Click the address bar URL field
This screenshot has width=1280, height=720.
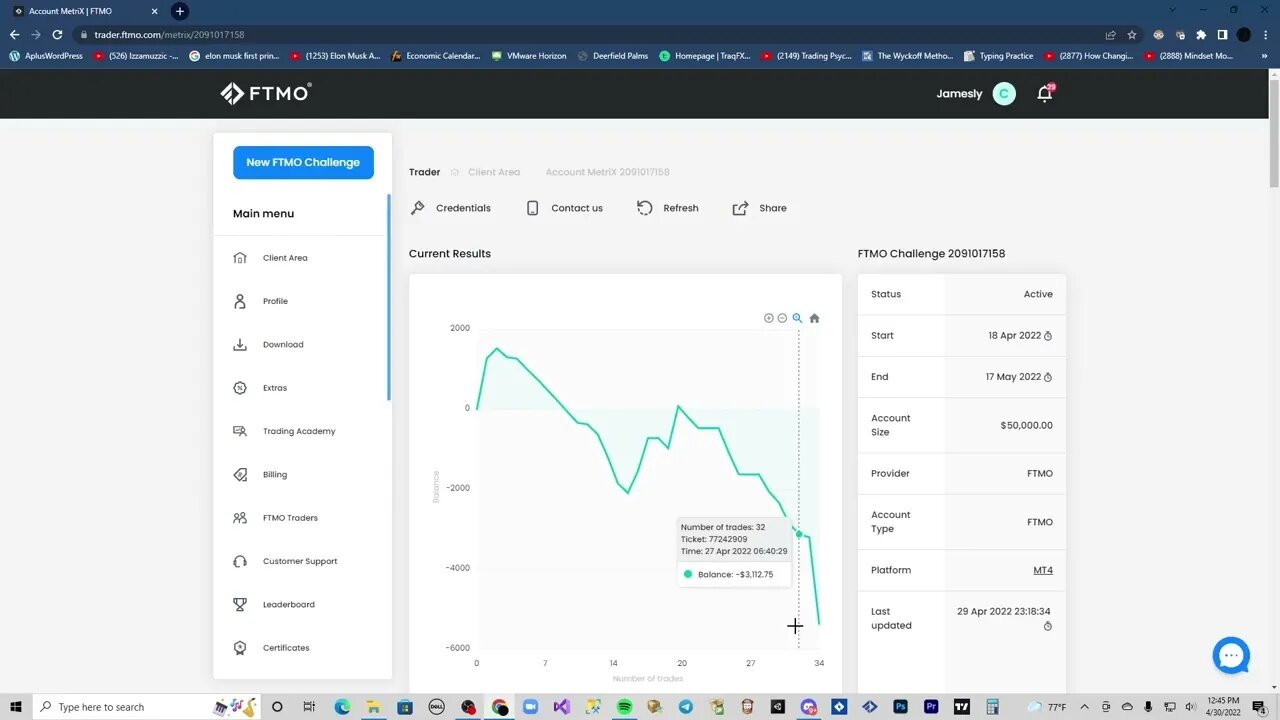[x=590, y=34]
